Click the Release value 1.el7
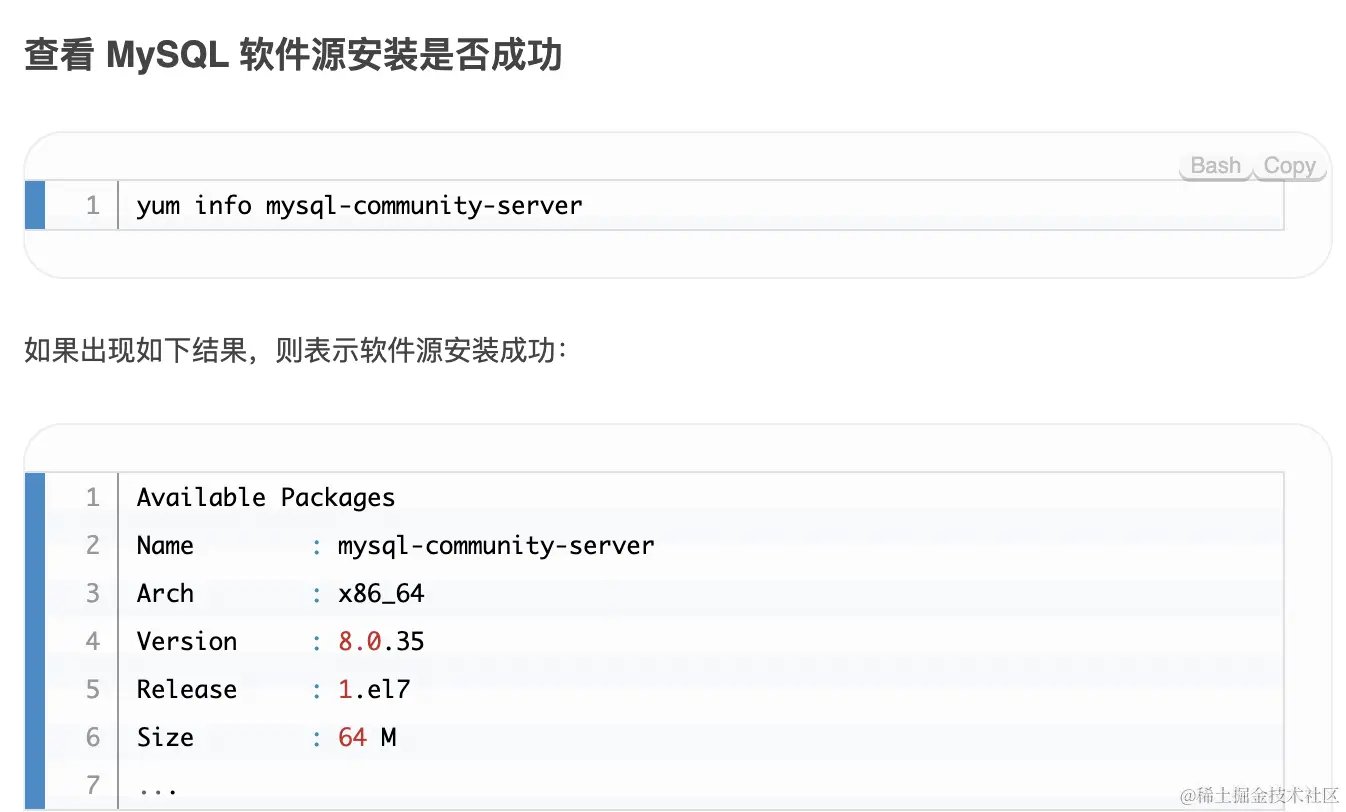Image resolution: width=1346 pixels, height=812 pixels. [x=374, y=690]
